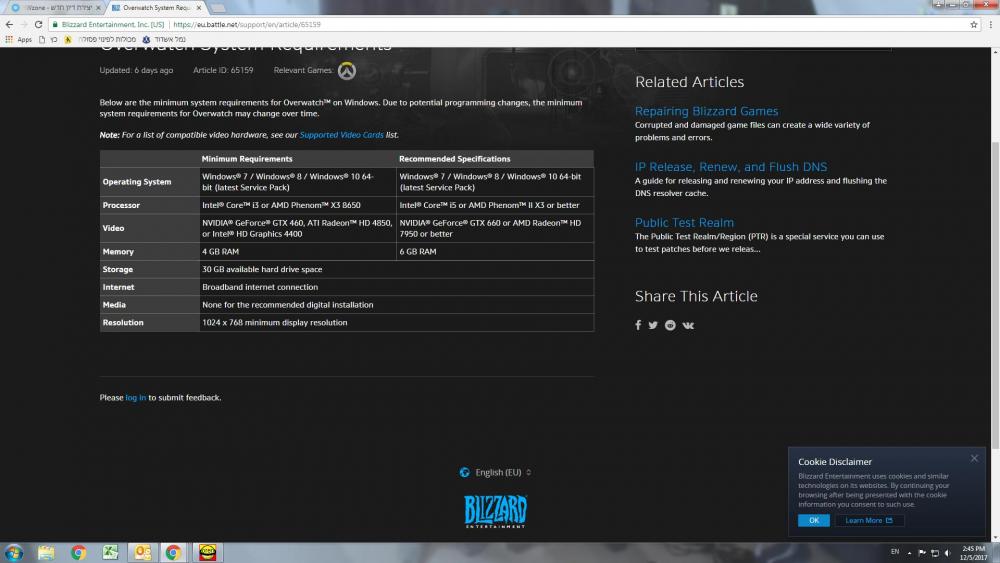Open Windows Start menu

pos(14,552)
